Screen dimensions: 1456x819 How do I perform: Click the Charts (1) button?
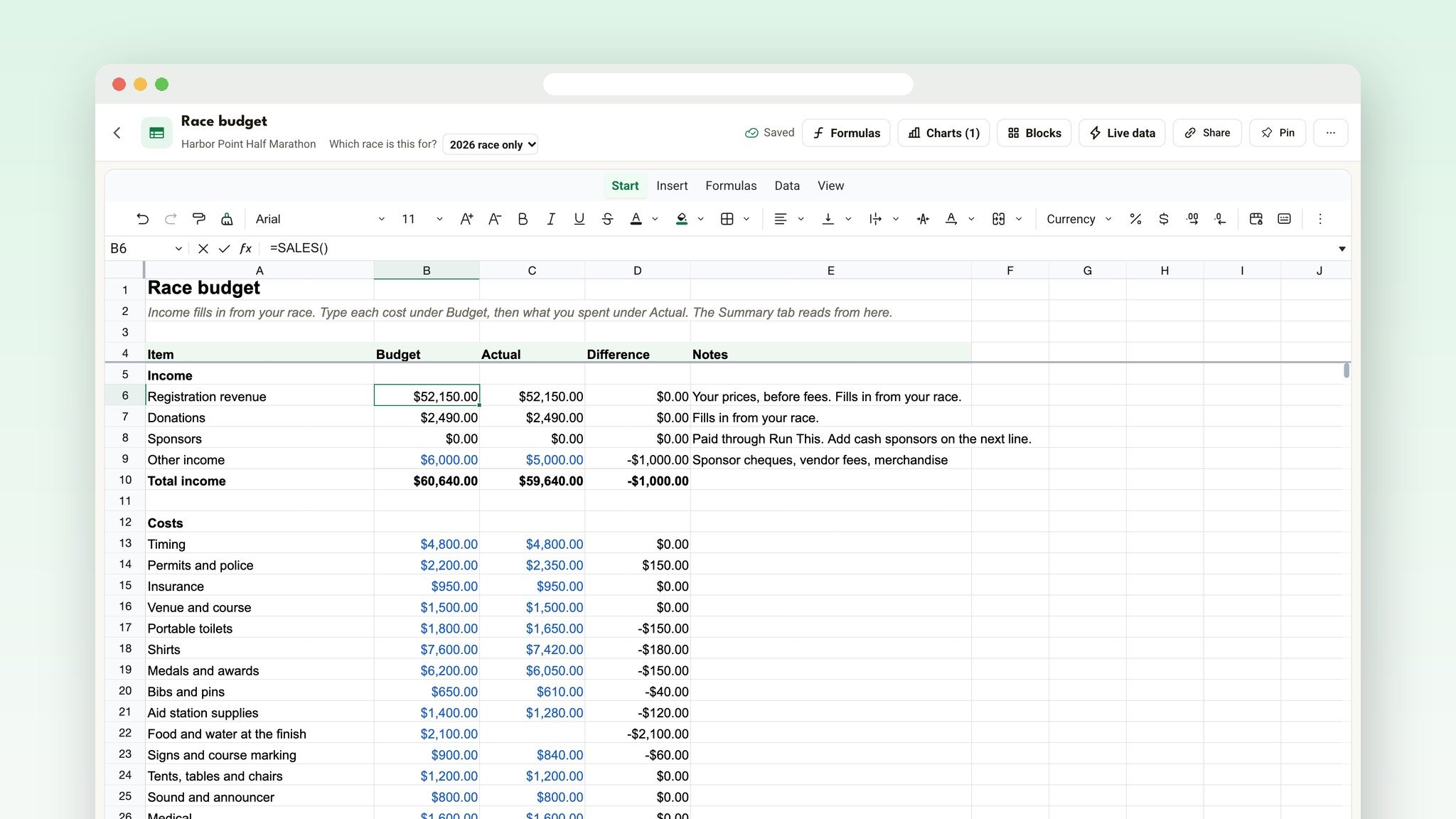tap(943, 133)
